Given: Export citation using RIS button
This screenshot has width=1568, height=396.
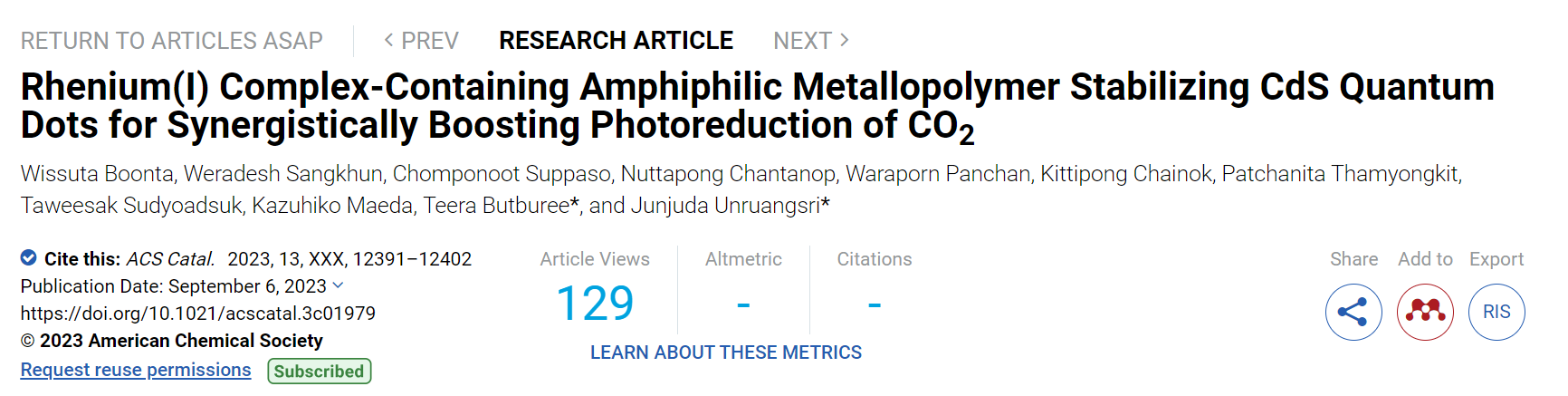Looking at the screenshot, I should pos(1496,313).
